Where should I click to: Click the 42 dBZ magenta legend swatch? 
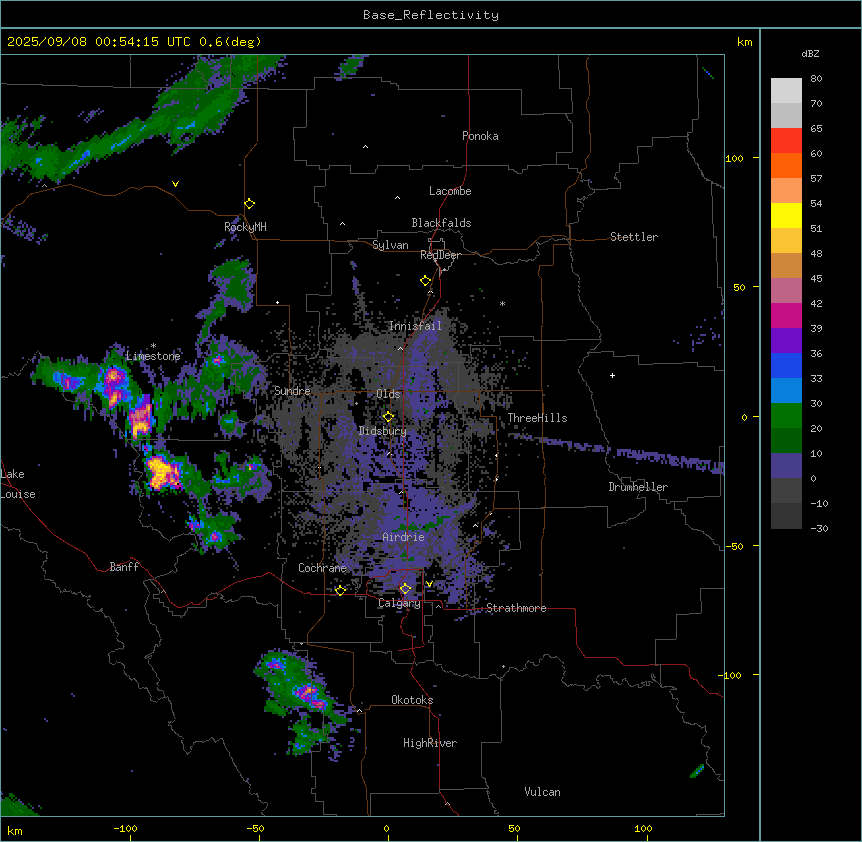pyautogui.click(x=786, y=315)
